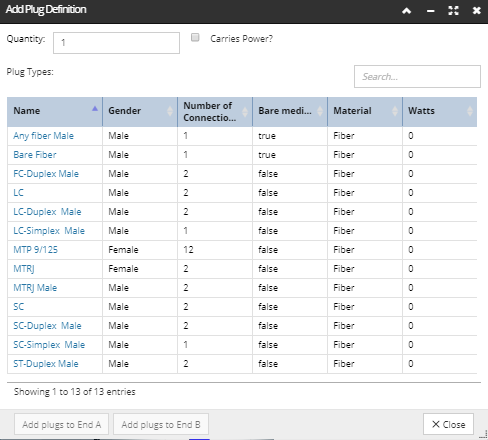The image size is (488, 440).
Task: Select the MTP 9/125 plug type
Action: point(35,250)
